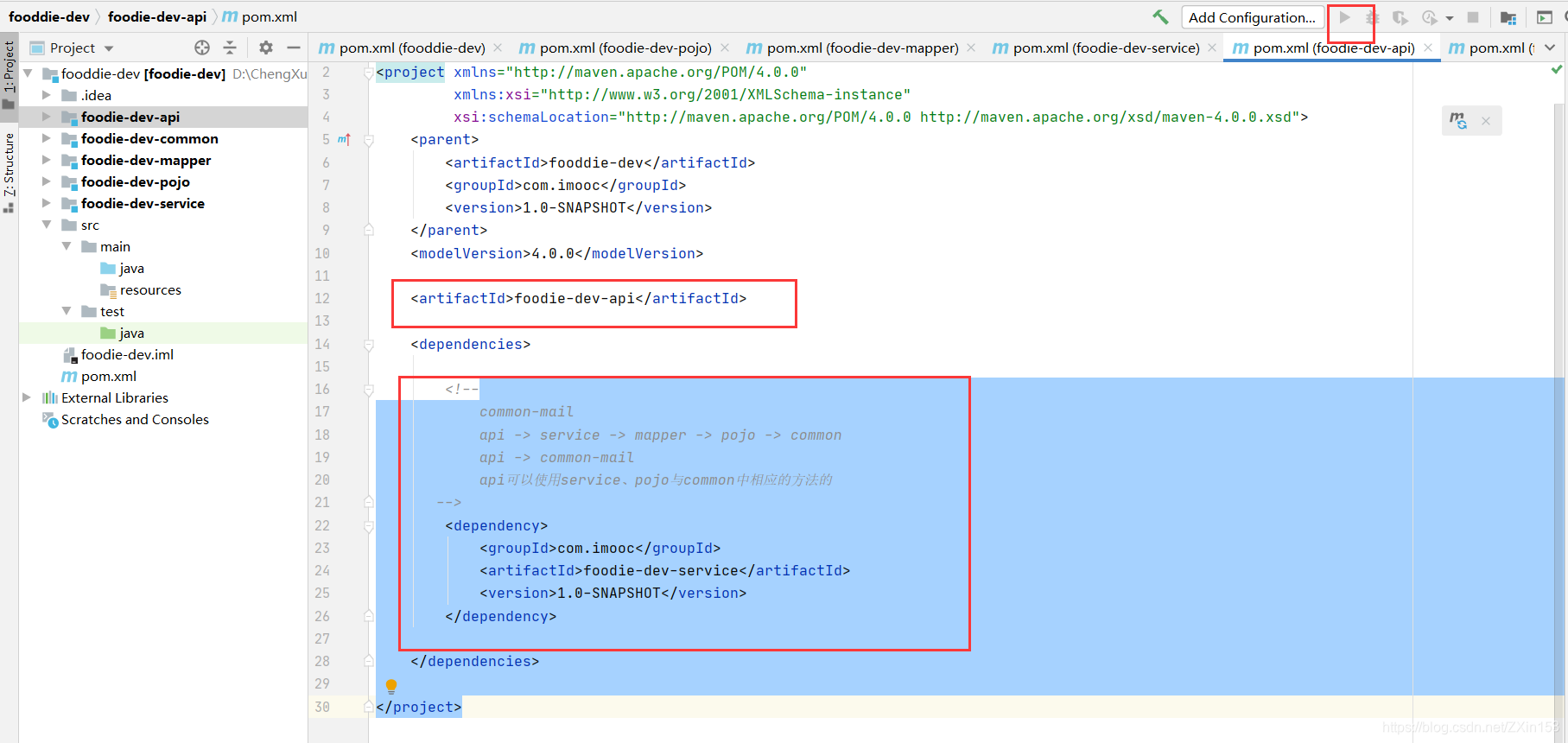This screenshot has height=743, width=1568.
Task: Click the parent POM gutter icon line 5
Action: (x=344, y=139)
